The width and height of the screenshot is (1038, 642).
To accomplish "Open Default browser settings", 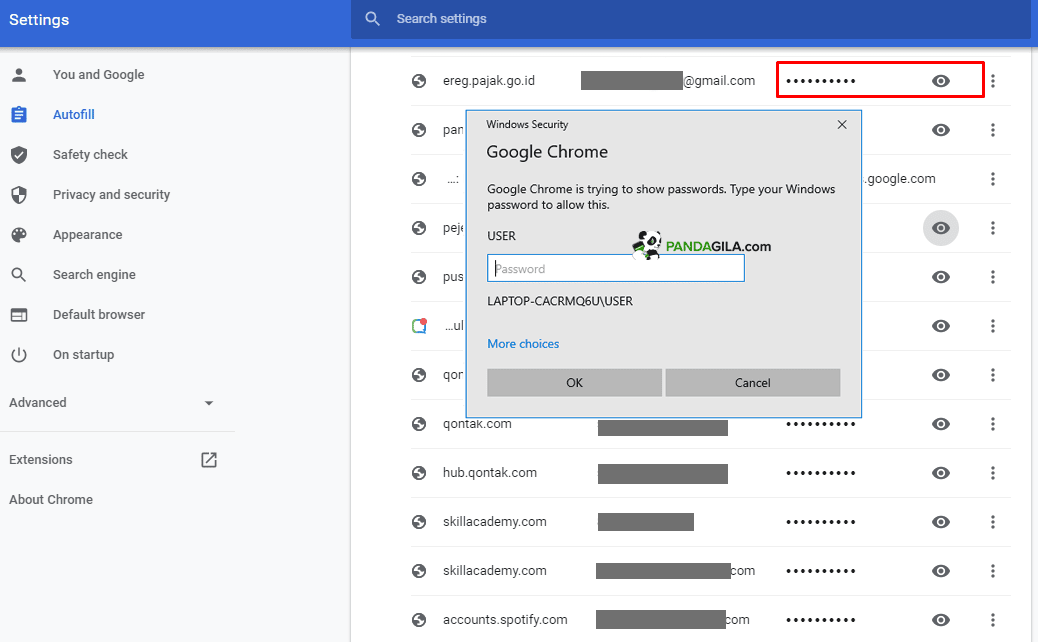I will 99,315.
